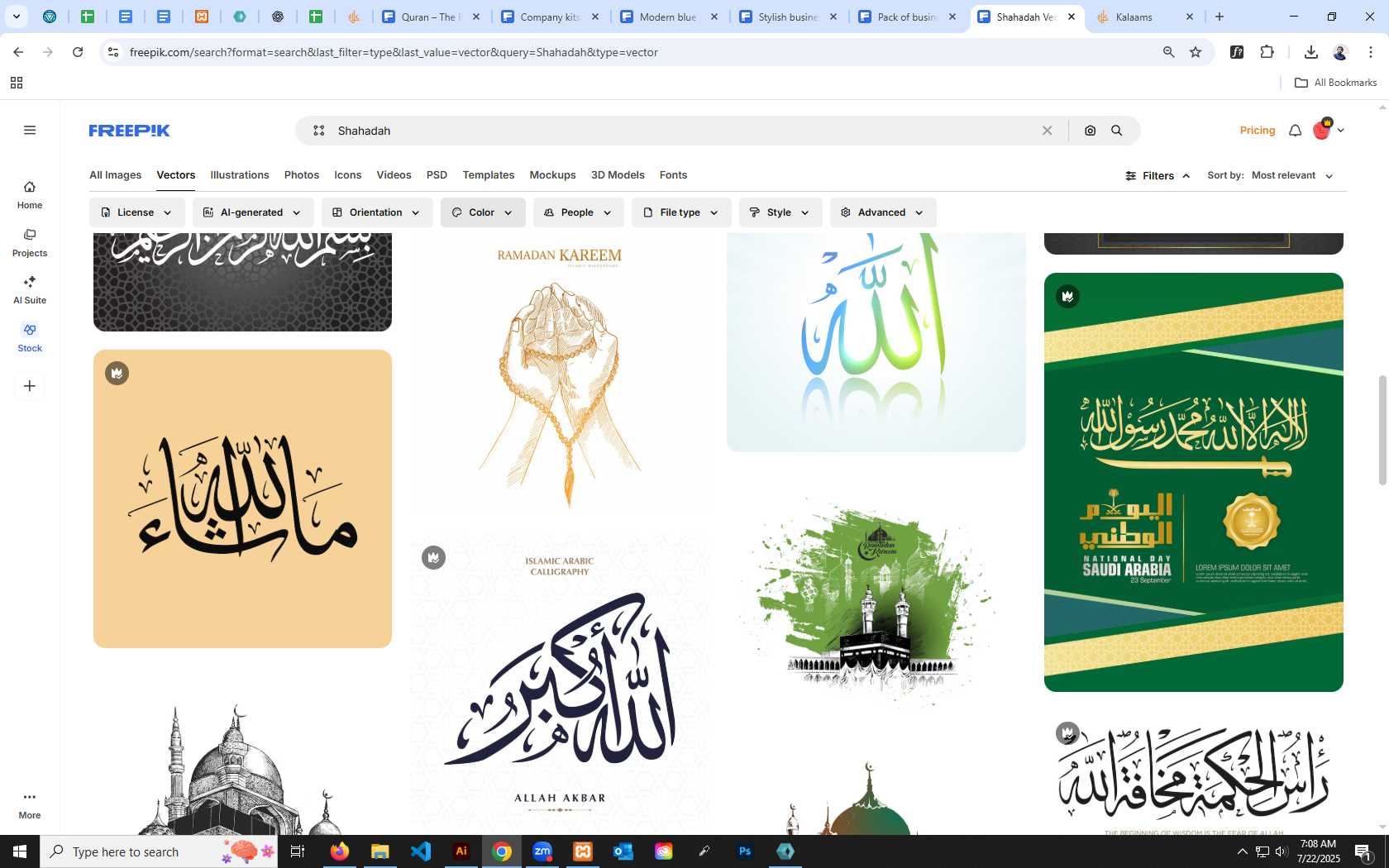Switch to Photos tab
1389x868 pixels.
click(302, 175)
